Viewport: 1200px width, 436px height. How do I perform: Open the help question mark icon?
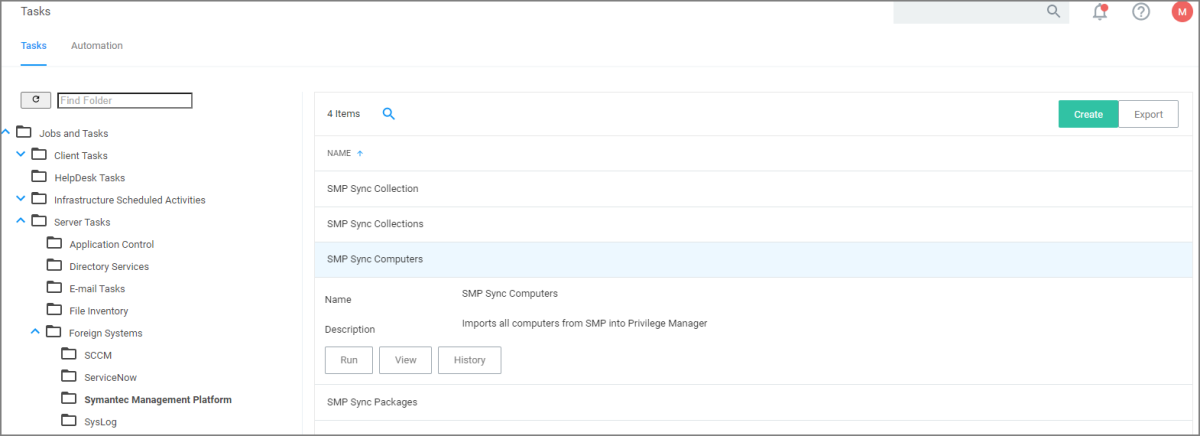[1141, 12]
